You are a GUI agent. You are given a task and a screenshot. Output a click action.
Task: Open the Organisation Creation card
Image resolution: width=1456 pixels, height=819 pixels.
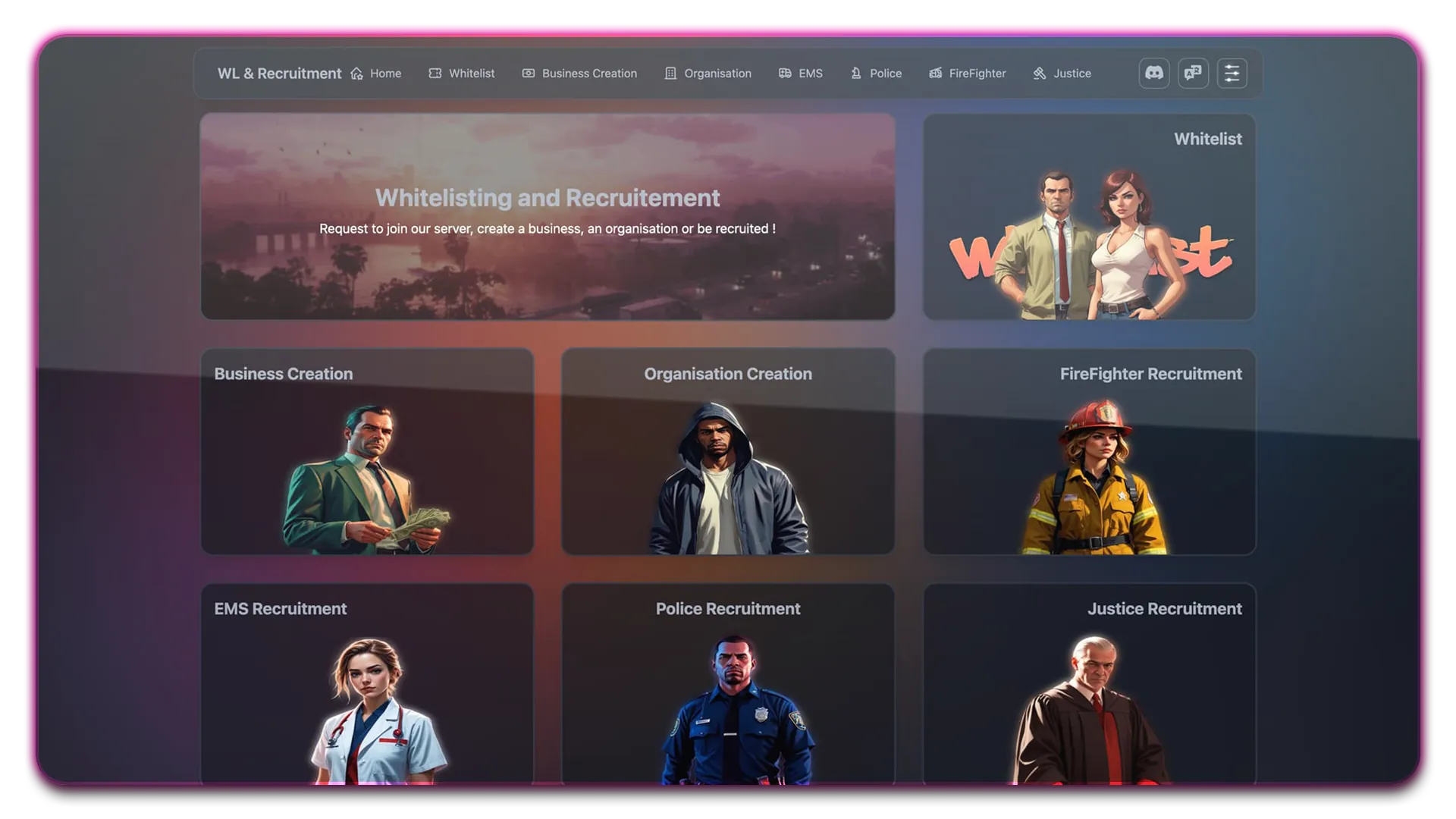728,451
